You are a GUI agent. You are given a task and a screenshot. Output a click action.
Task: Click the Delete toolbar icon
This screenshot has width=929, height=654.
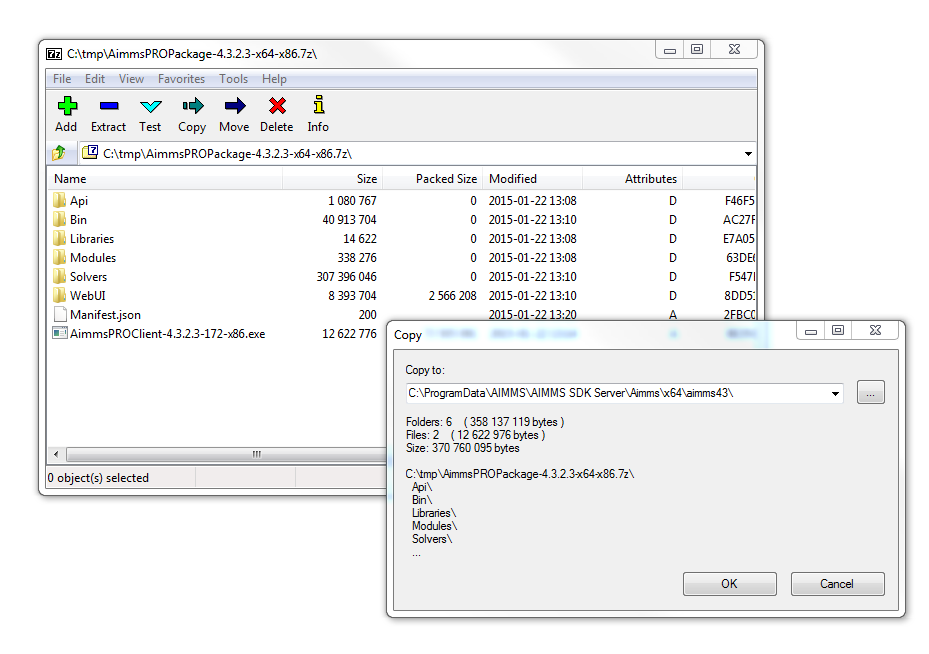tap(277, 106)
